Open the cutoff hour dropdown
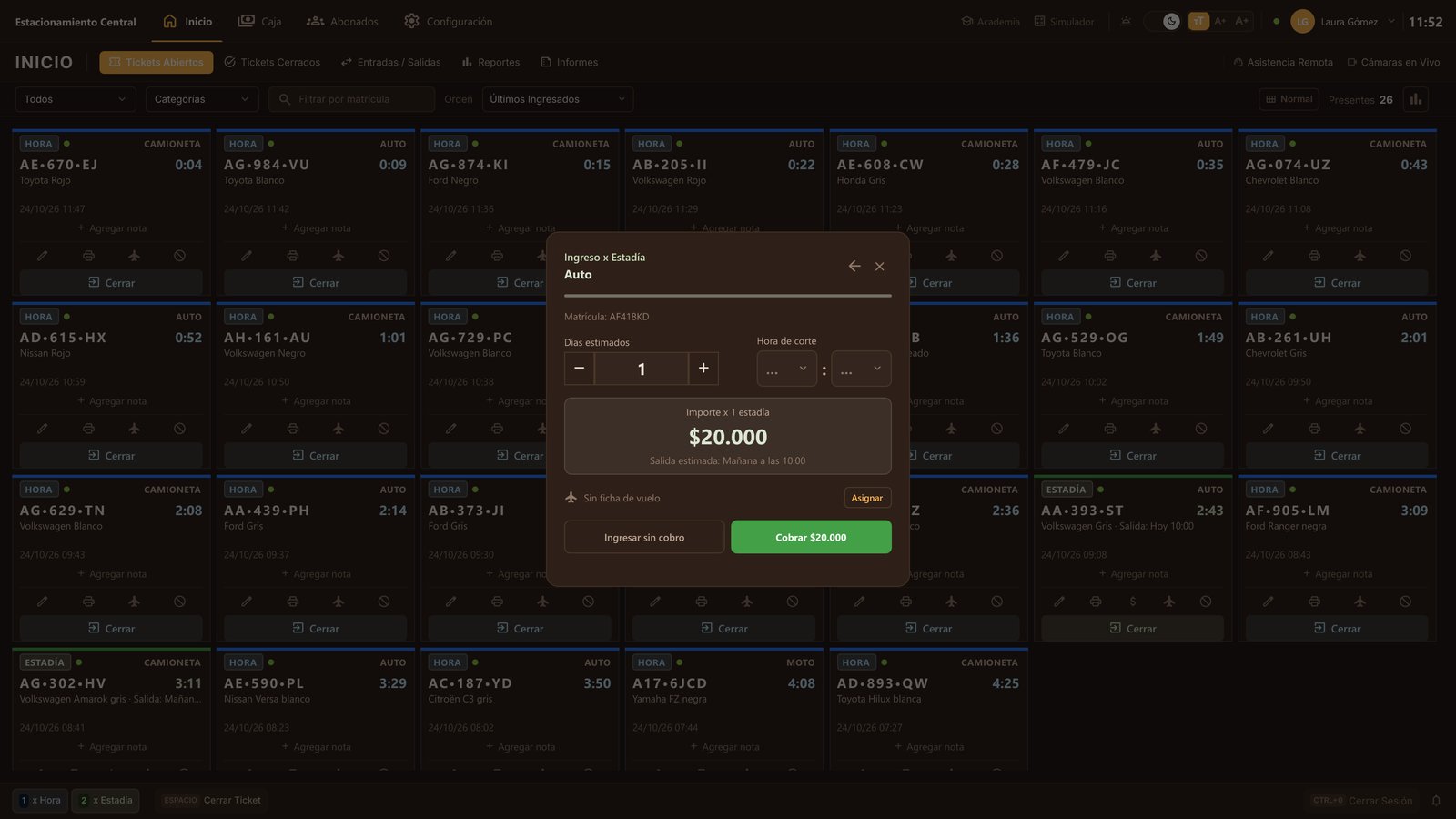This screenshot has width=1456, height=819. (x=786, y=369)
